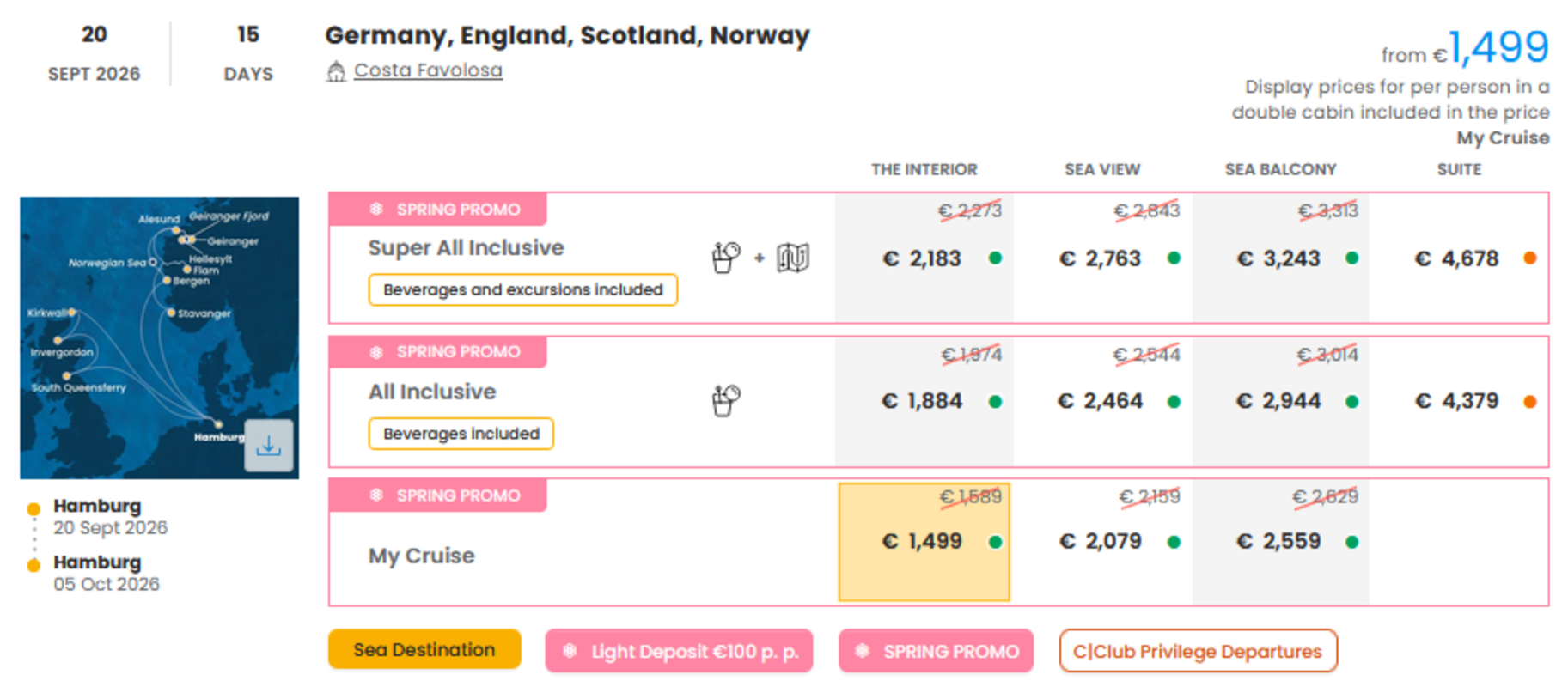Open the Costa Favolosa ship link
The width and height of the screenshot is (1568, 687).
(428, 70)
